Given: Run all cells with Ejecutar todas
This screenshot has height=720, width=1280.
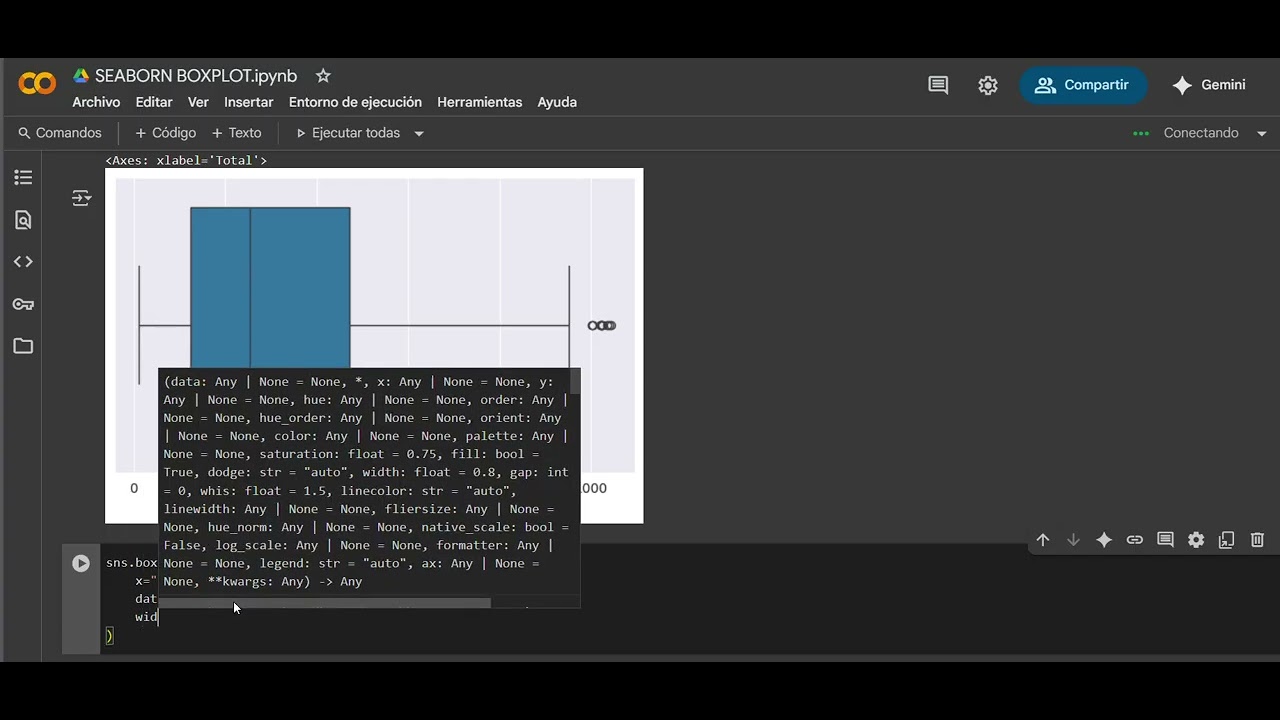Looking at the screenshot, I should (x=348, y=133).
